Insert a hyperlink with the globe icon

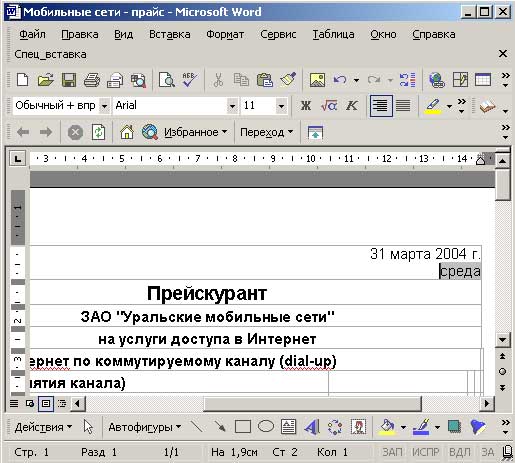(x=437, y=80)
